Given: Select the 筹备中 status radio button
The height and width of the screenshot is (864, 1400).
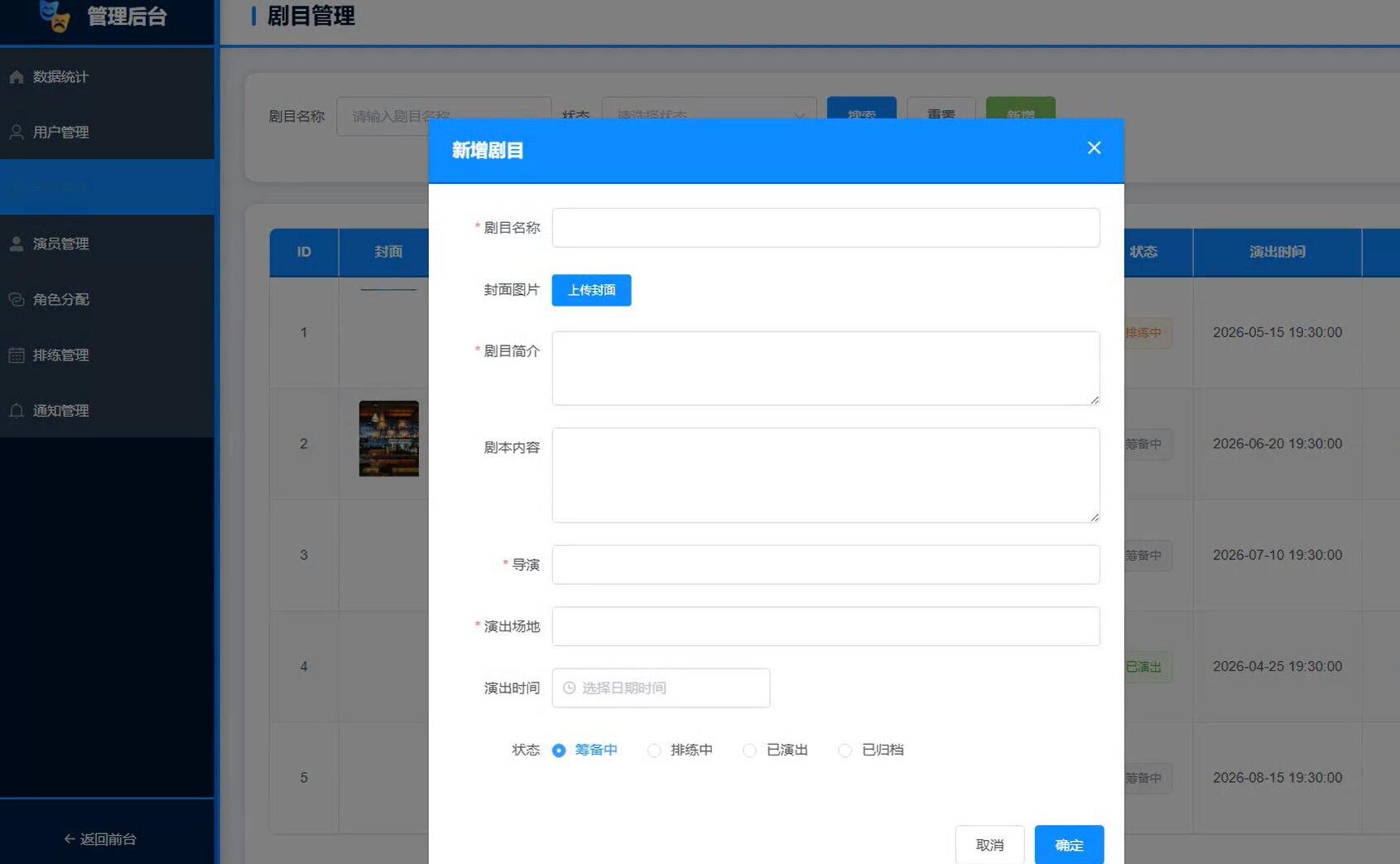Looking at the screenshot, I should click(559, 751).
